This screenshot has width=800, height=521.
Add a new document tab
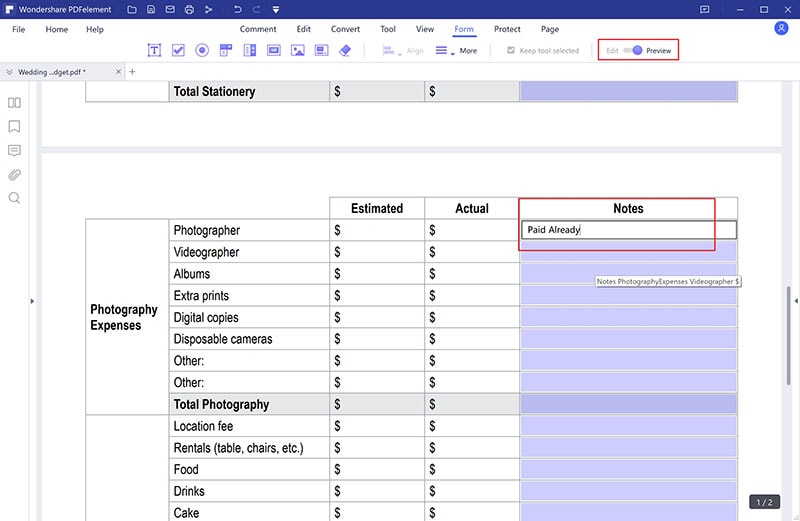pyautogui.click(x=132, y=72)
